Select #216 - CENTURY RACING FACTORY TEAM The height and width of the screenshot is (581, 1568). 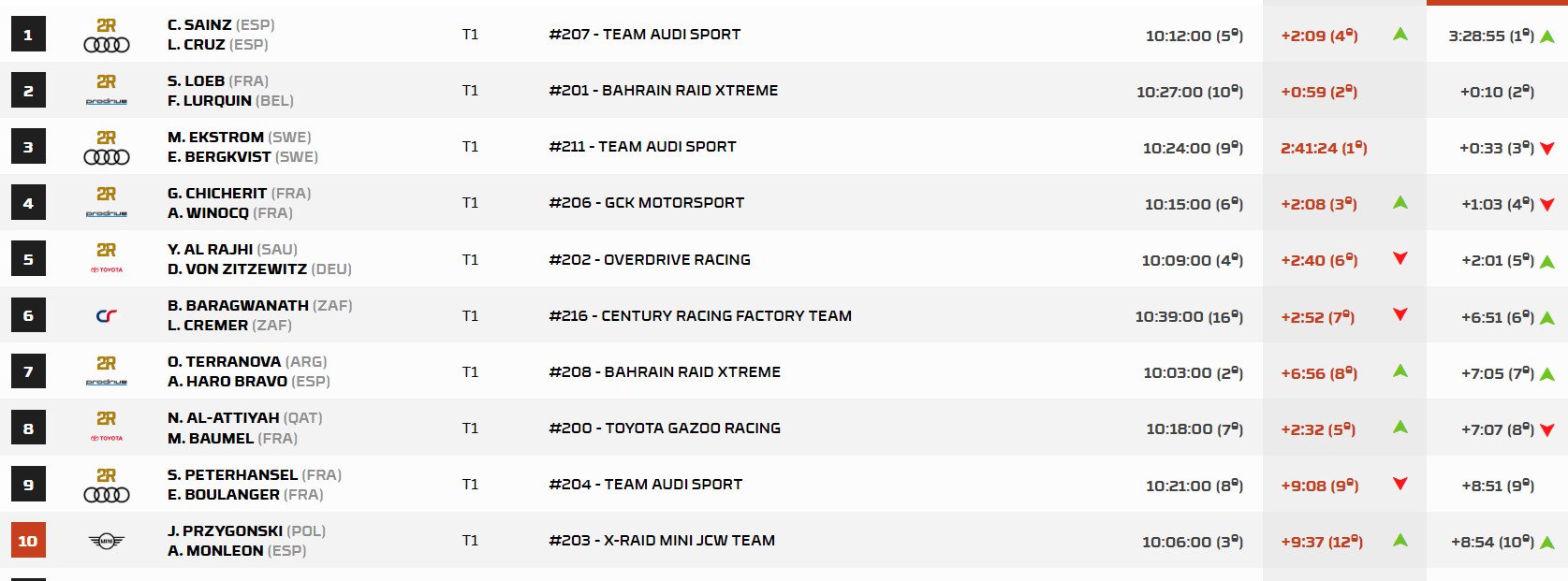(x=700, y=316)
